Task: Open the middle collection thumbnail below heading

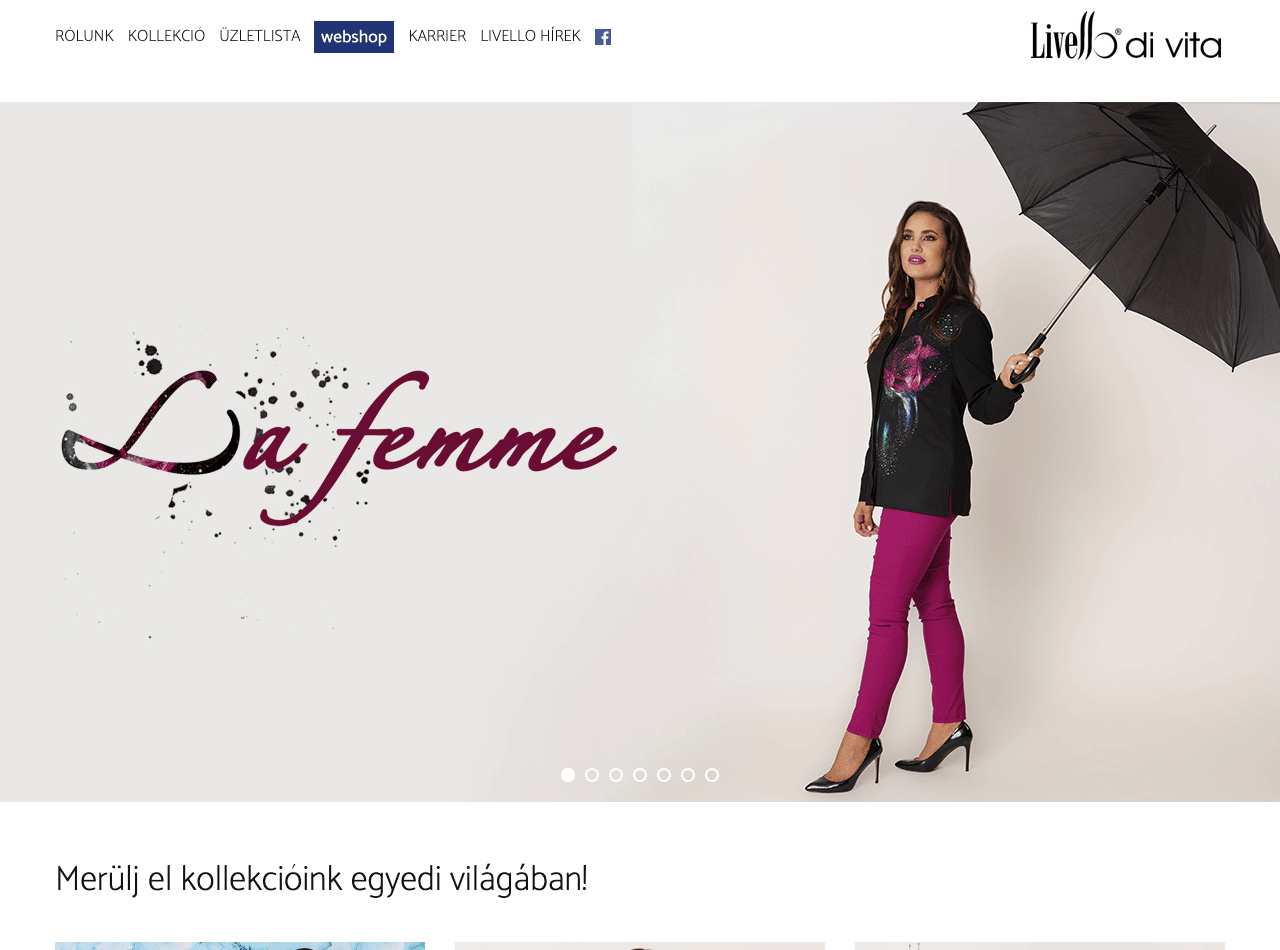Action: 640,946
